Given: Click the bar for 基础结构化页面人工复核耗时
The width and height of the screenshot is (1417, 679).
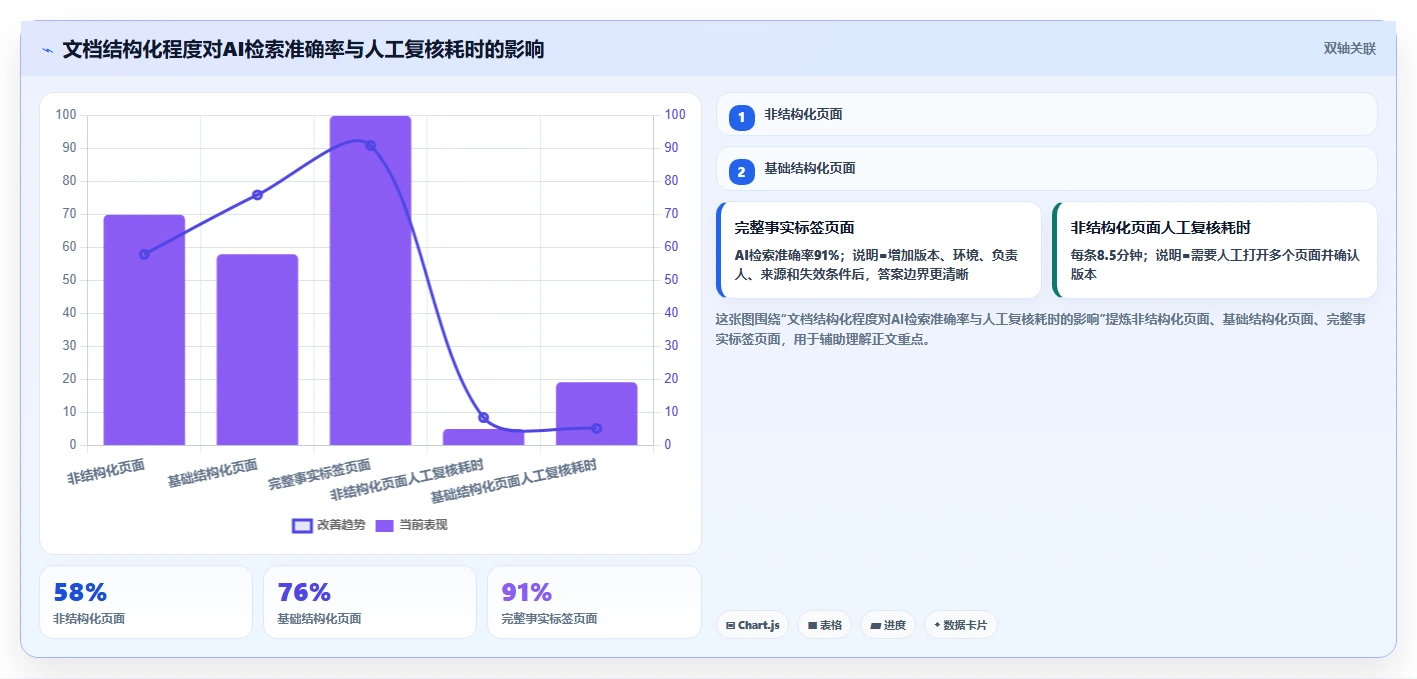Looking at the screenshot, I should [x=597, y=414].
